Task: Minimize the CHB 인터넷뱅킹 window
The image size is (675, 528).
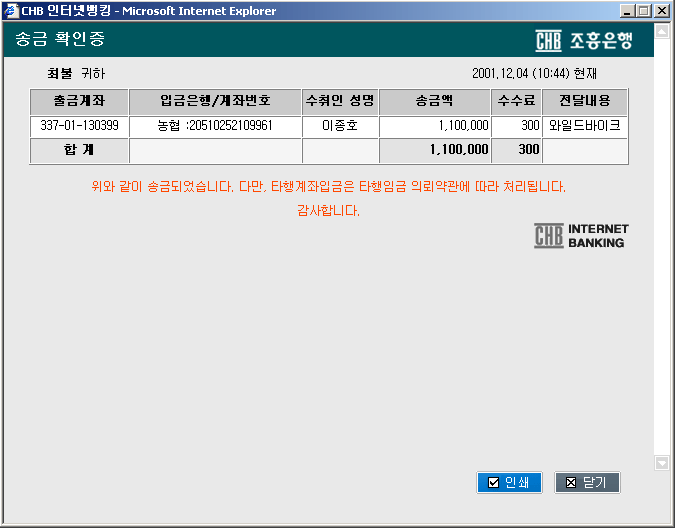Action: point(627,11)
